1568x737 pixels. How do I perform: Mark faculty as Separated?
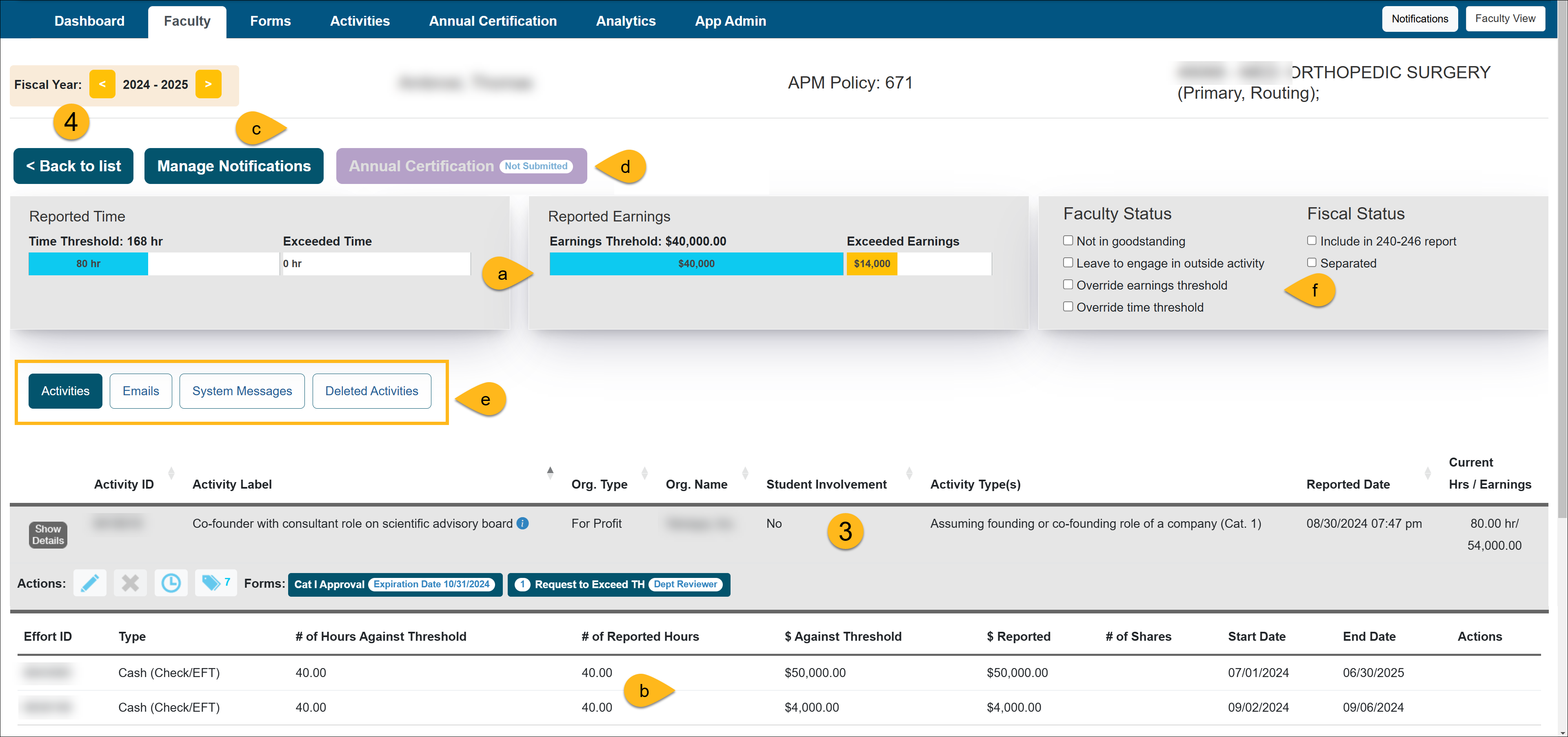tap(1312, 263)
